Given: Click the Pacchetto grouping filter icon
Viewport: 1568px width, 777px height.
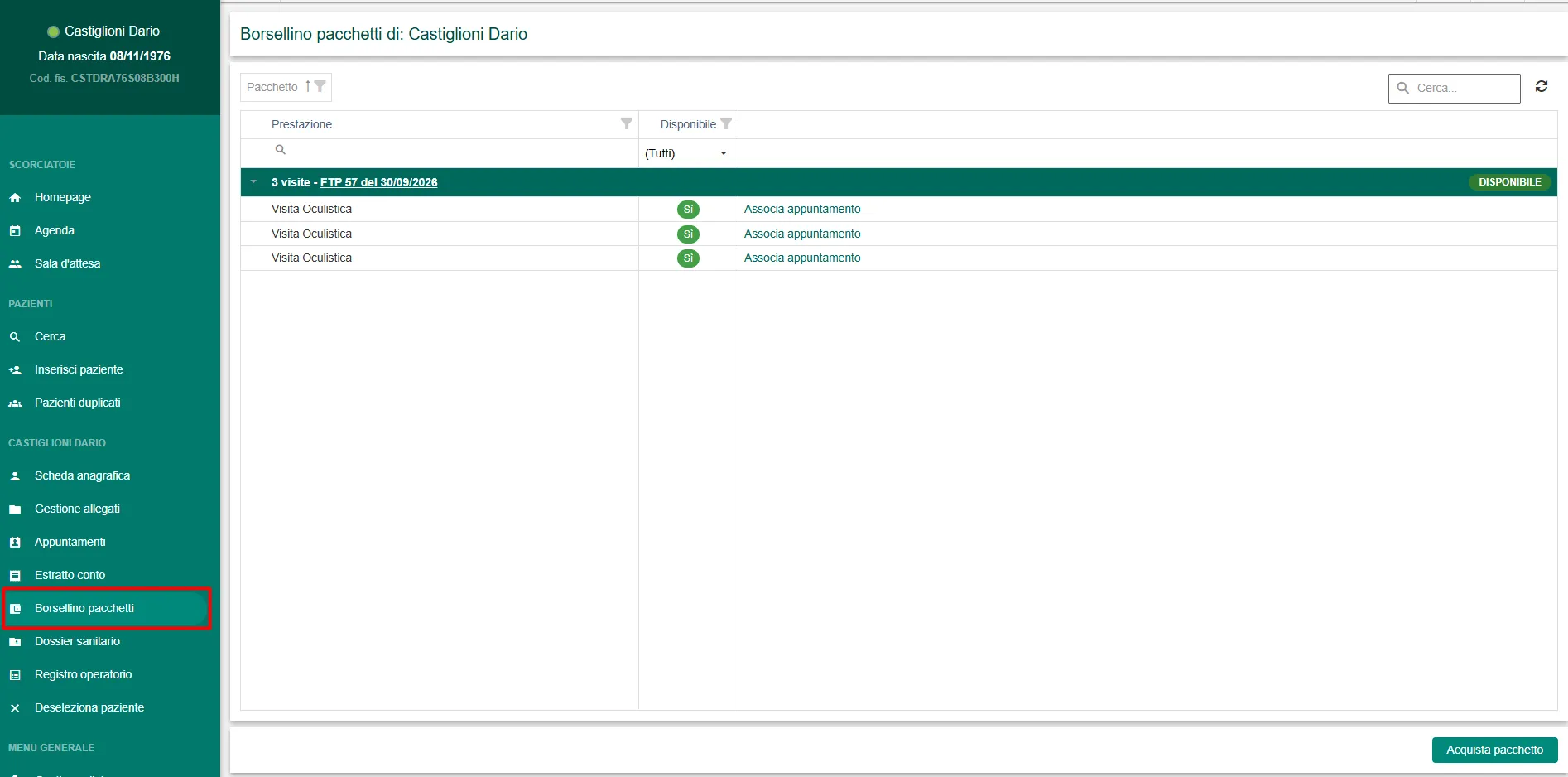Looking at the screenshot, I should pos(320,86).
